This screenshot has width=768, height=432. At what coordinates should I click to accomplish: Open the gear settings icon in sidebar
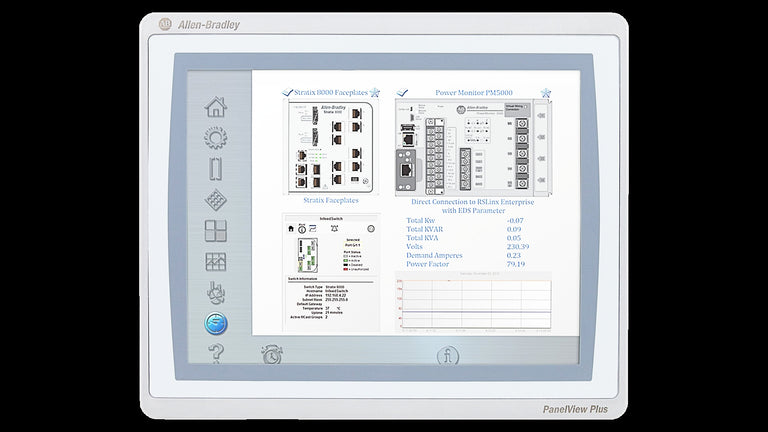[x=216, y=138]
